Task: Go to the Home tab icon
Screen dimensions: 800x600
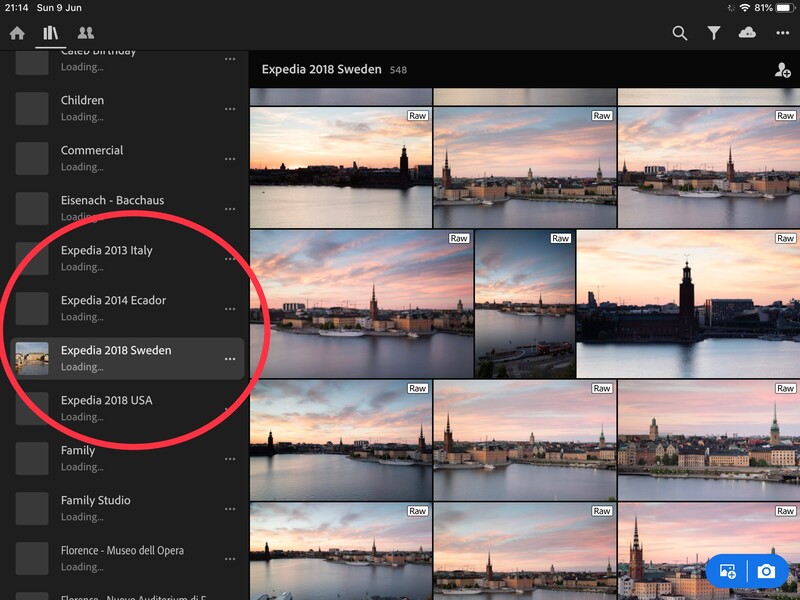Action: click(x=17, y=33)
